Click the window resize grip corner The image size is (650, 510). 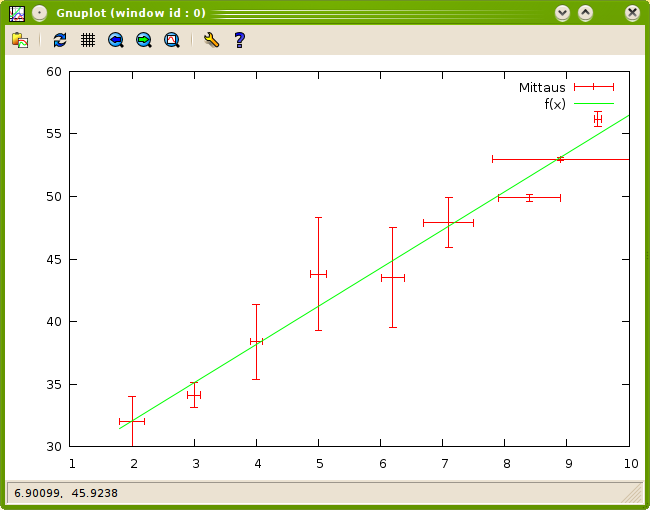click(633, 493)
